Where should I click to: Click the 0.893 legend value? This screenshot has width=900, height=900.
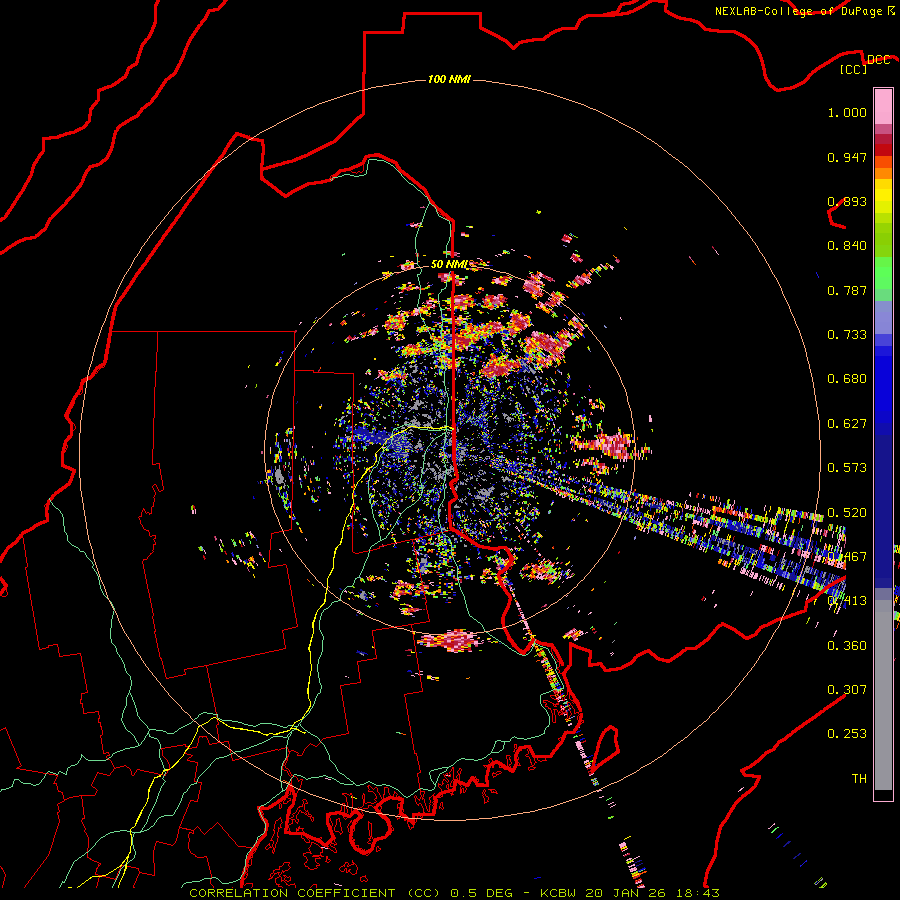pyautogui.click(x=847, y=201)
